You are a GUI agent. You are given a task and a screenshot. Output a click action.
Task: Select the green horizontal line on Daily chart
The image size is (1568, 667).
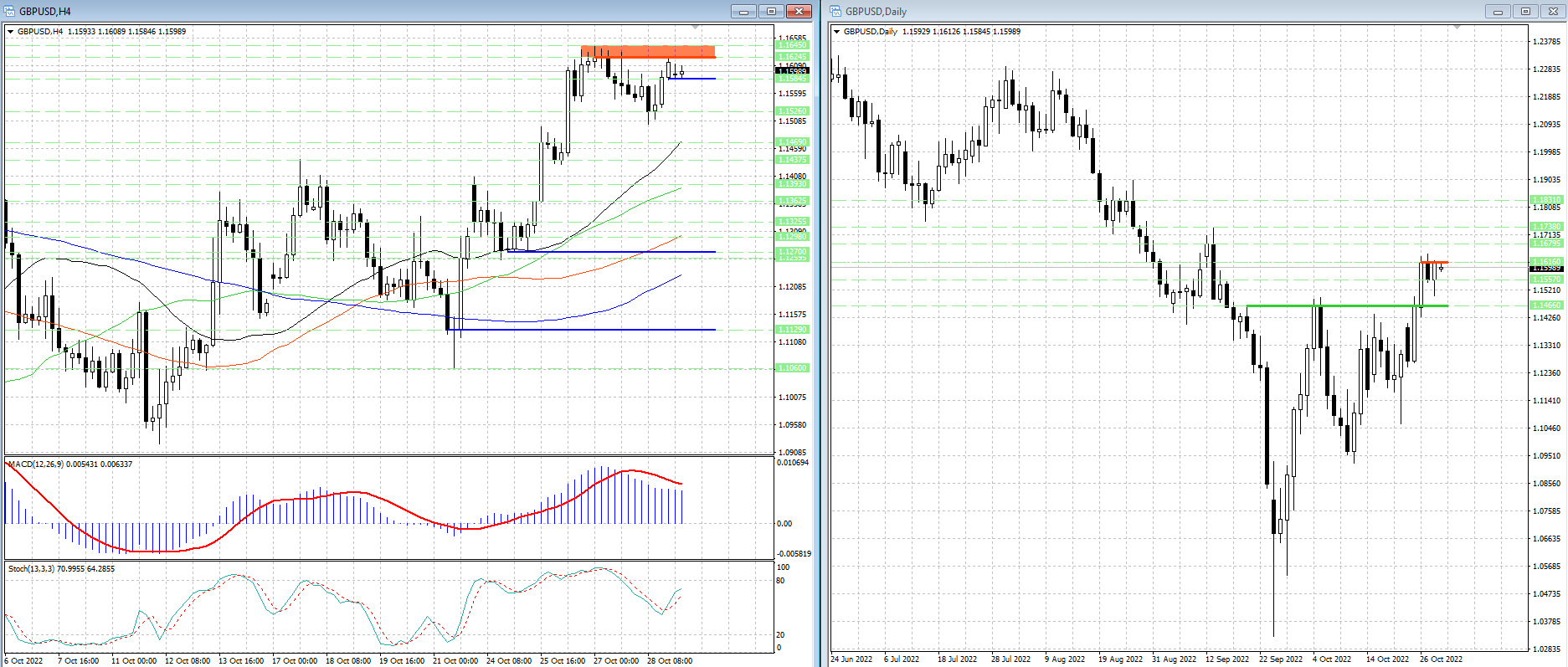[1346, 305]
